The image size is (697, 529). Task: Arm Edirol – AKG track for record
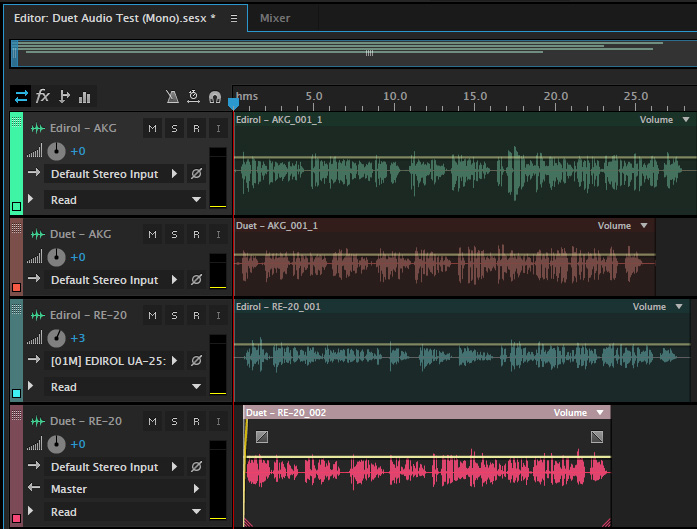coord(196,128)
